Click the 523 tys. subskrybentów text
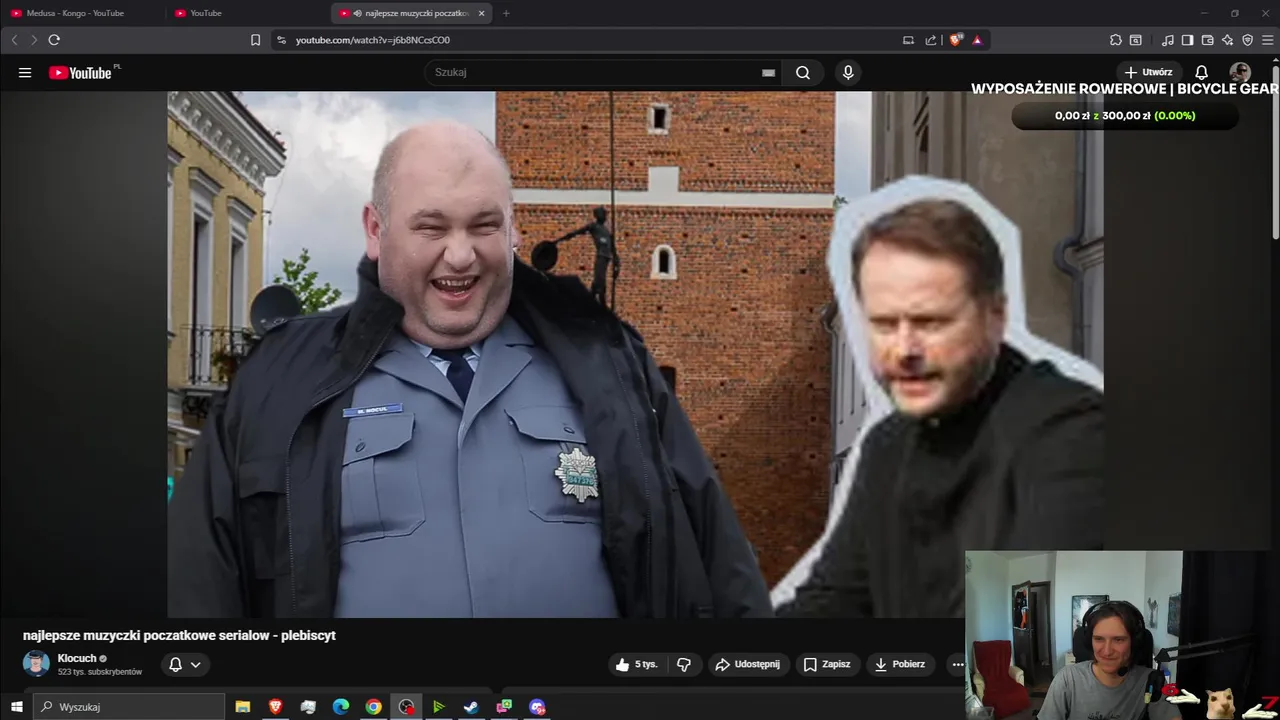1280x720 pixels. 100,672
